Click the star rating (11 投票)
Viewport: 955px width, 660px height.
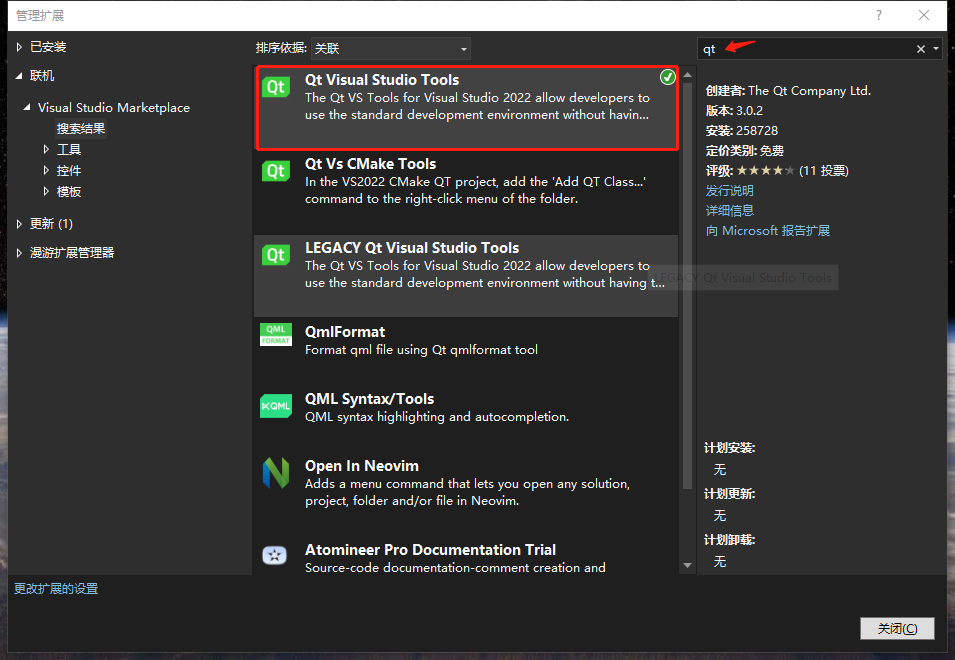point(777,170)
